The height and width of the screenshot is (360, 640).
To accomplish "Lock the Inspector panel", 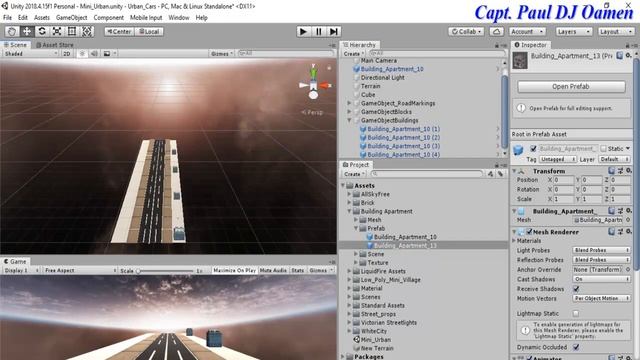I will tap(627, 45).
